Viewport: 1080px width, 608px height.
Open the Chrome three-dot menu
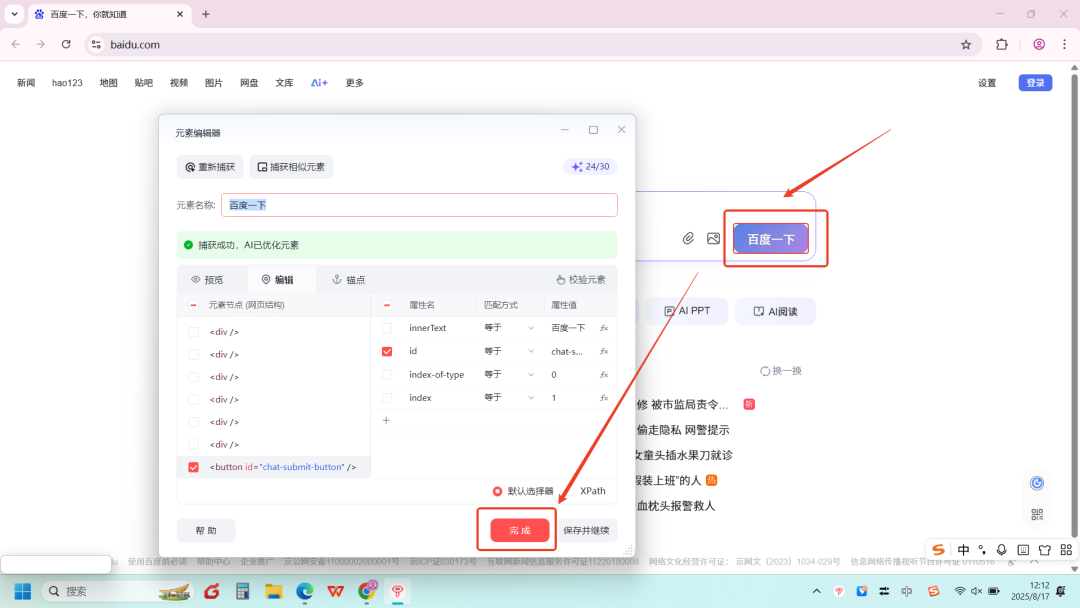click(1065, 45)
